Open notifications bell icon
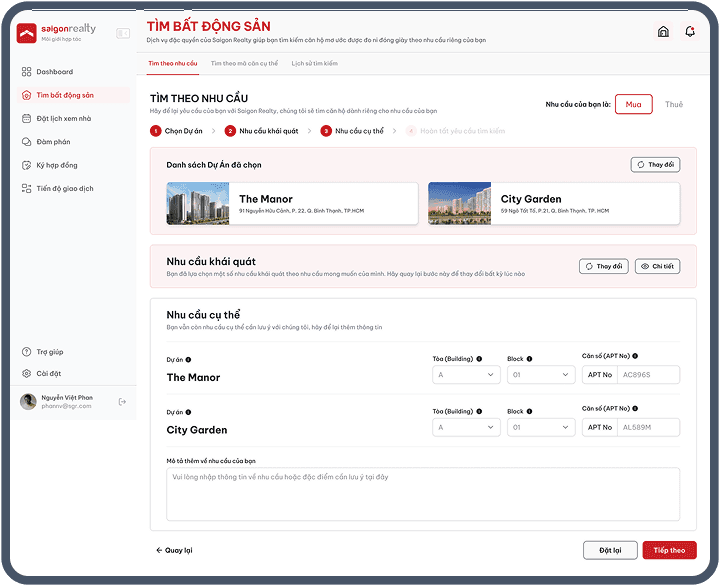Viewport: 719px width, 585px height. (690, 31)
